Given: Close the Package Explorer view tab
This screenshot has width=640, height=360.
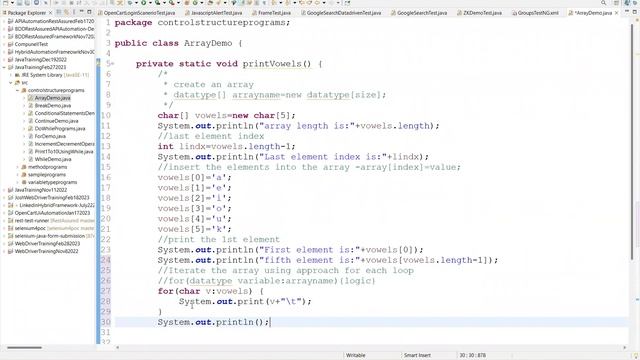Looking at the screenshot, I should point(51,13).
